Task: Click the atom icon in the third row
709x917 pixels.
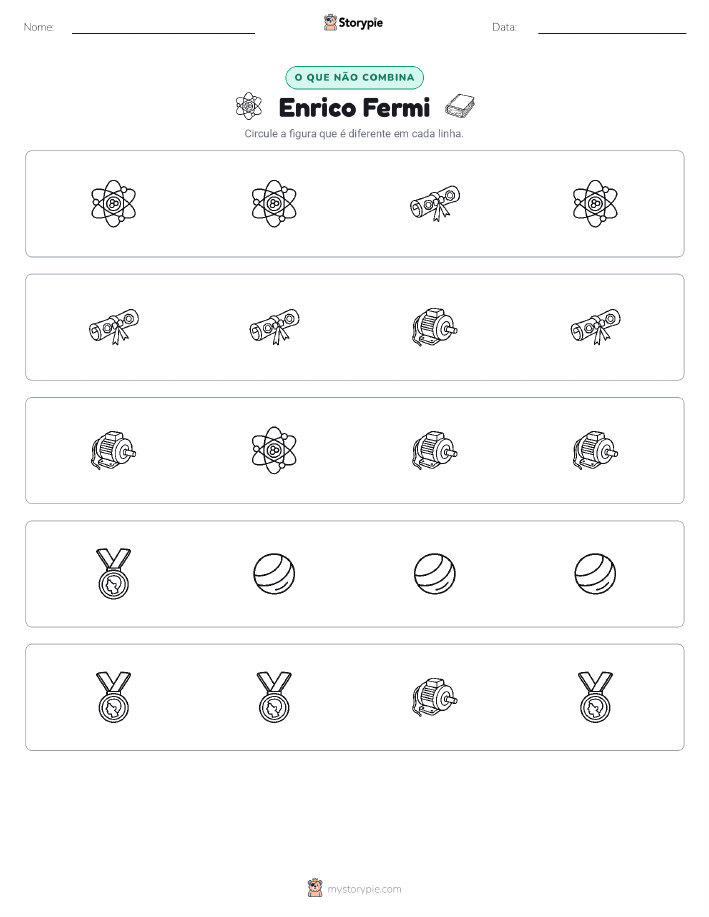Action: (274, 450)
